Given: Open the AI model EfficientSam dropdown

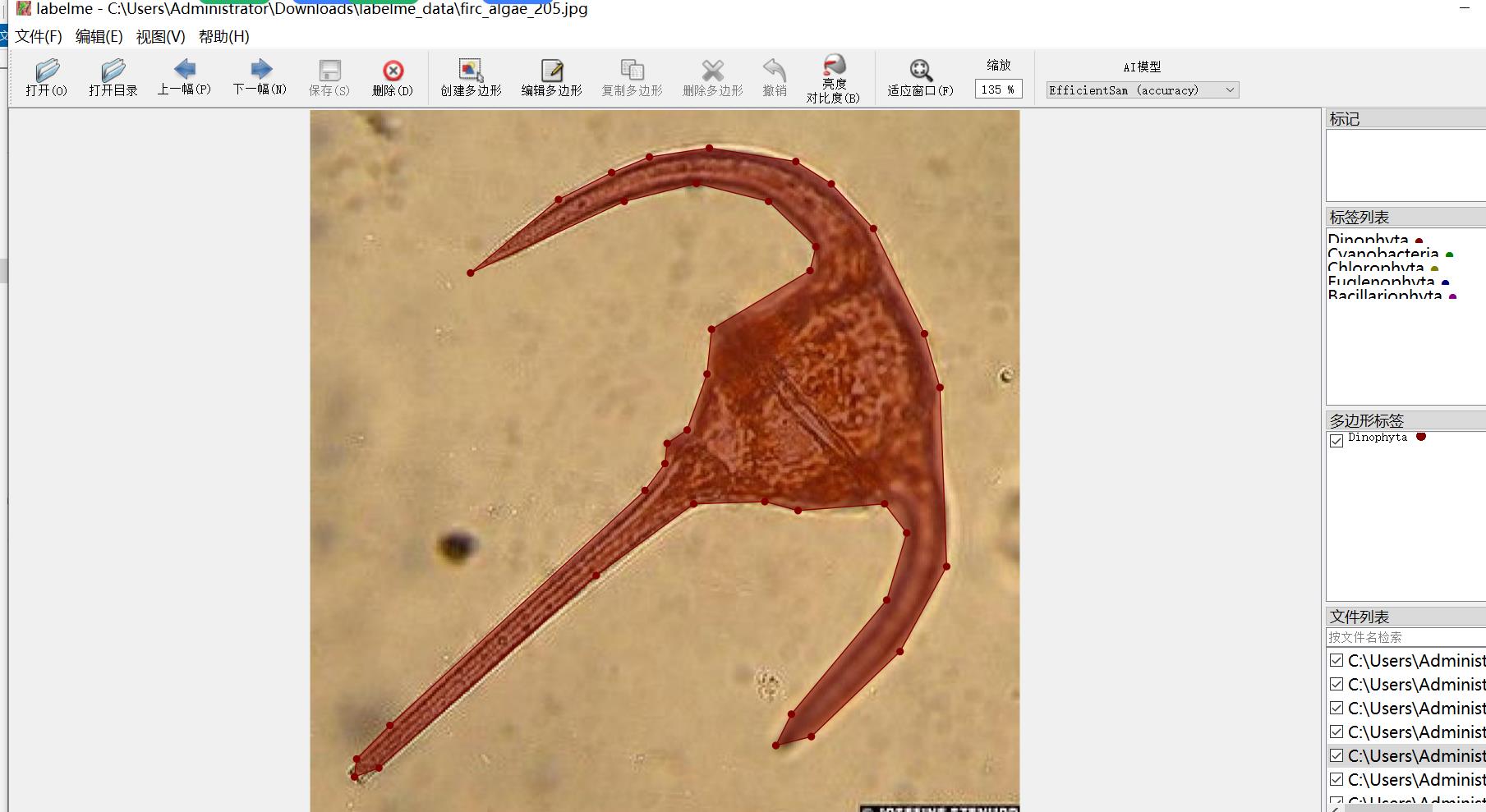Looking at the screenshot, I should (1142, 90).
